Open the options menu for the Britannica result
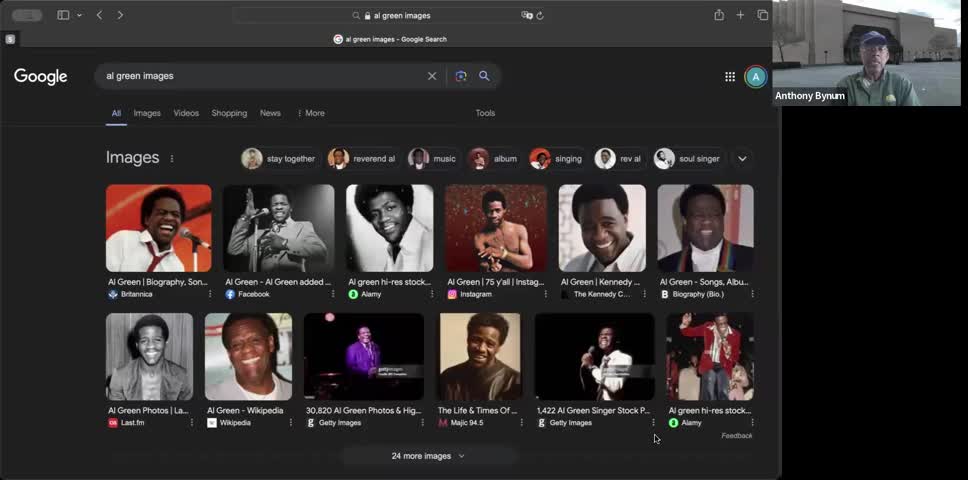The image size is (968, 480). [210, 294]
